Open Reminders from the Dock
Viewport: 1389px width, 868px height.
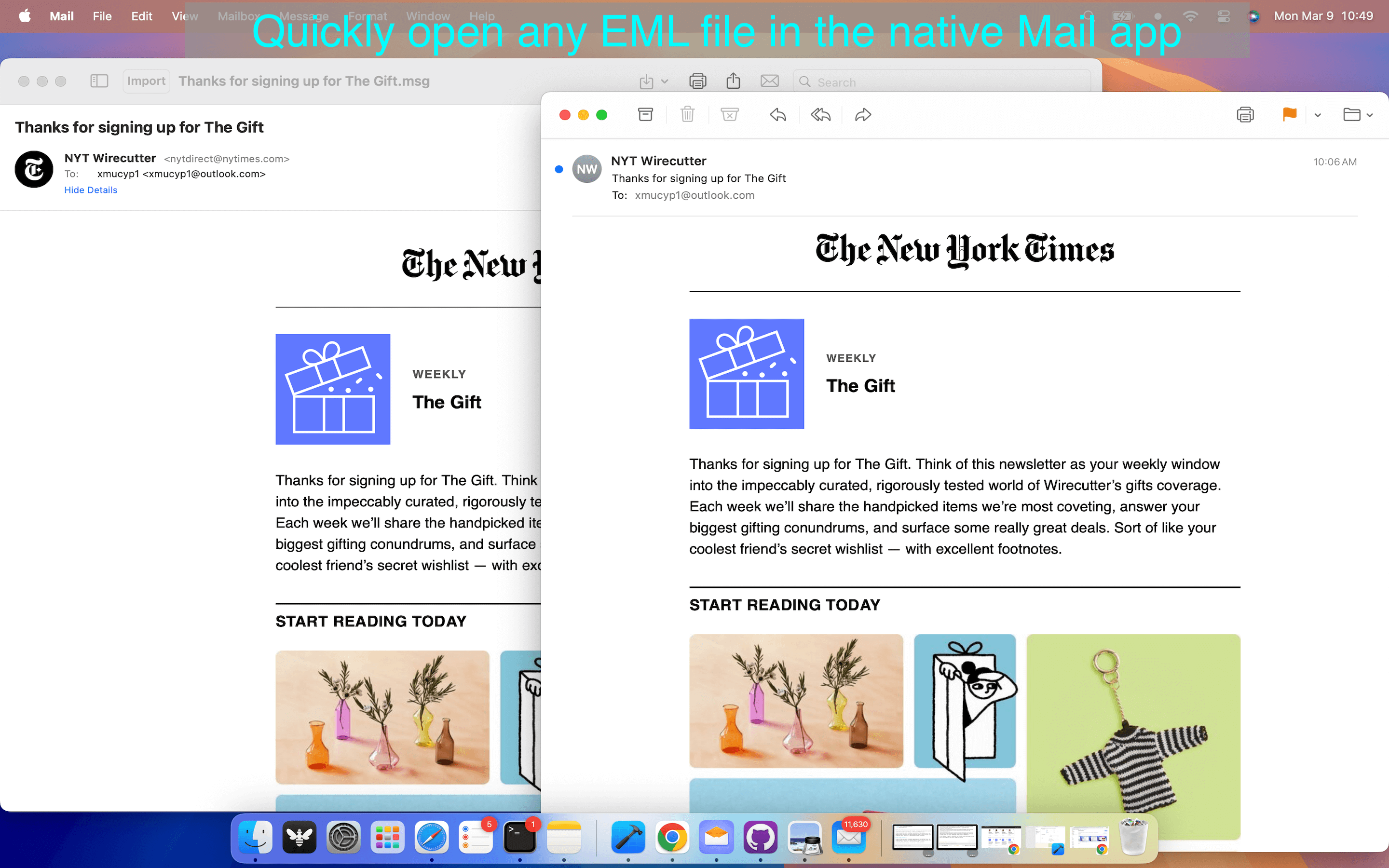476,838
